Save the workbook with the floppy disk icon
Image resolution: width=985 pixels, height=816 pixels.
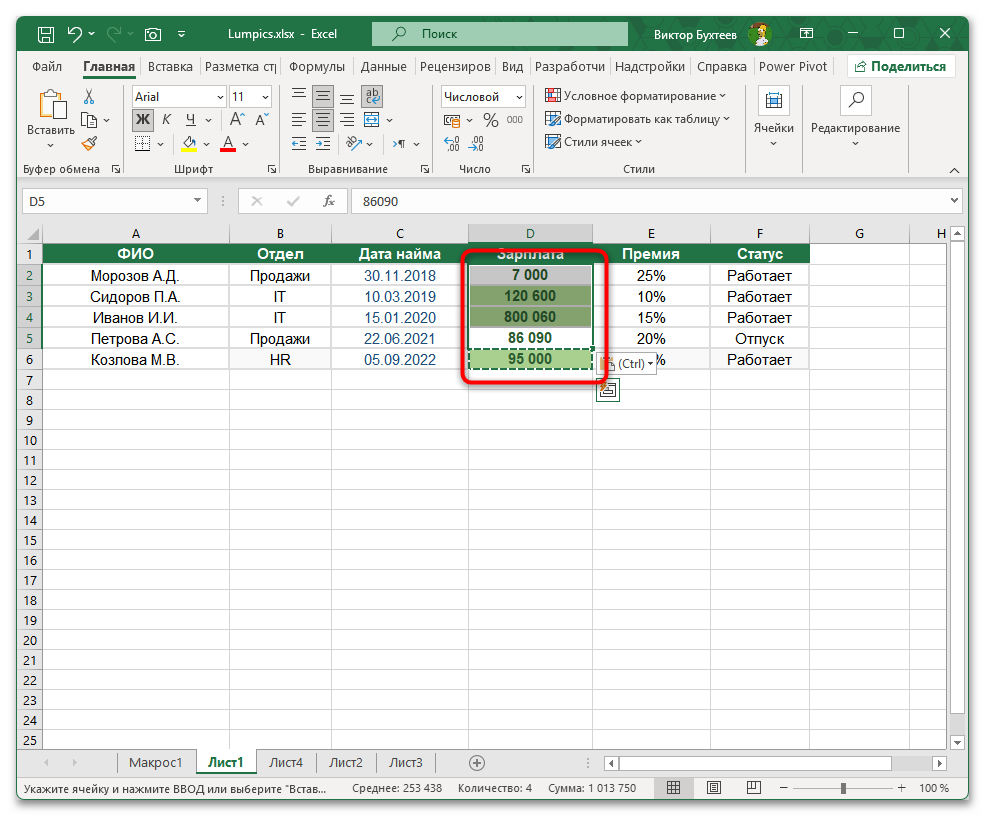46,34
